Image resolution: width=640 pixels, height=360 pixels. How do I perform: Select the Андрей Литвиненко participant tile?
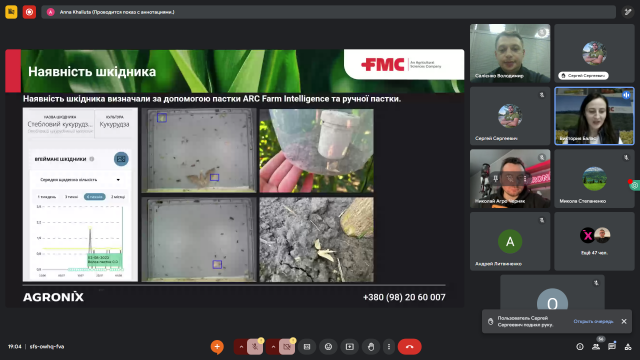pos(510,241)
